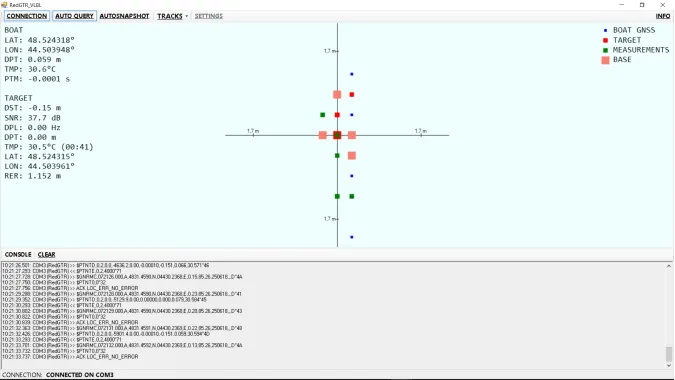
Task: Click the console scroll up arrow
Action: (x=669, y=266)
